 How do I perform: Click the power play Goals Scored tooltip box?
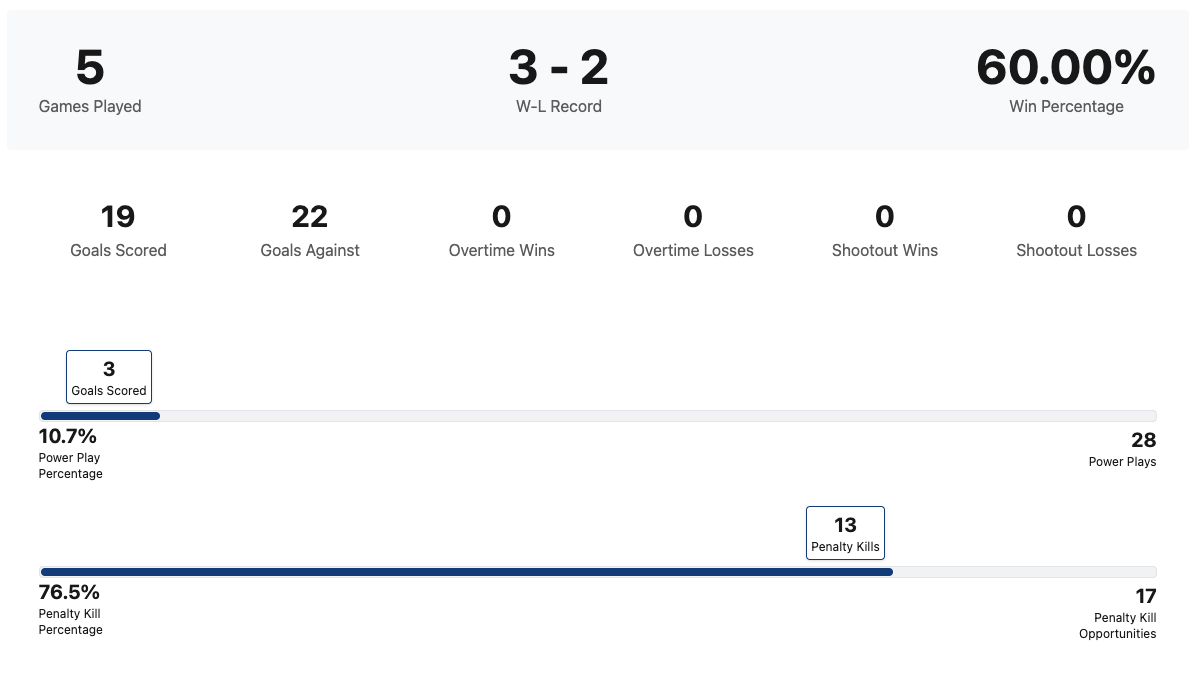pos(109,377)
